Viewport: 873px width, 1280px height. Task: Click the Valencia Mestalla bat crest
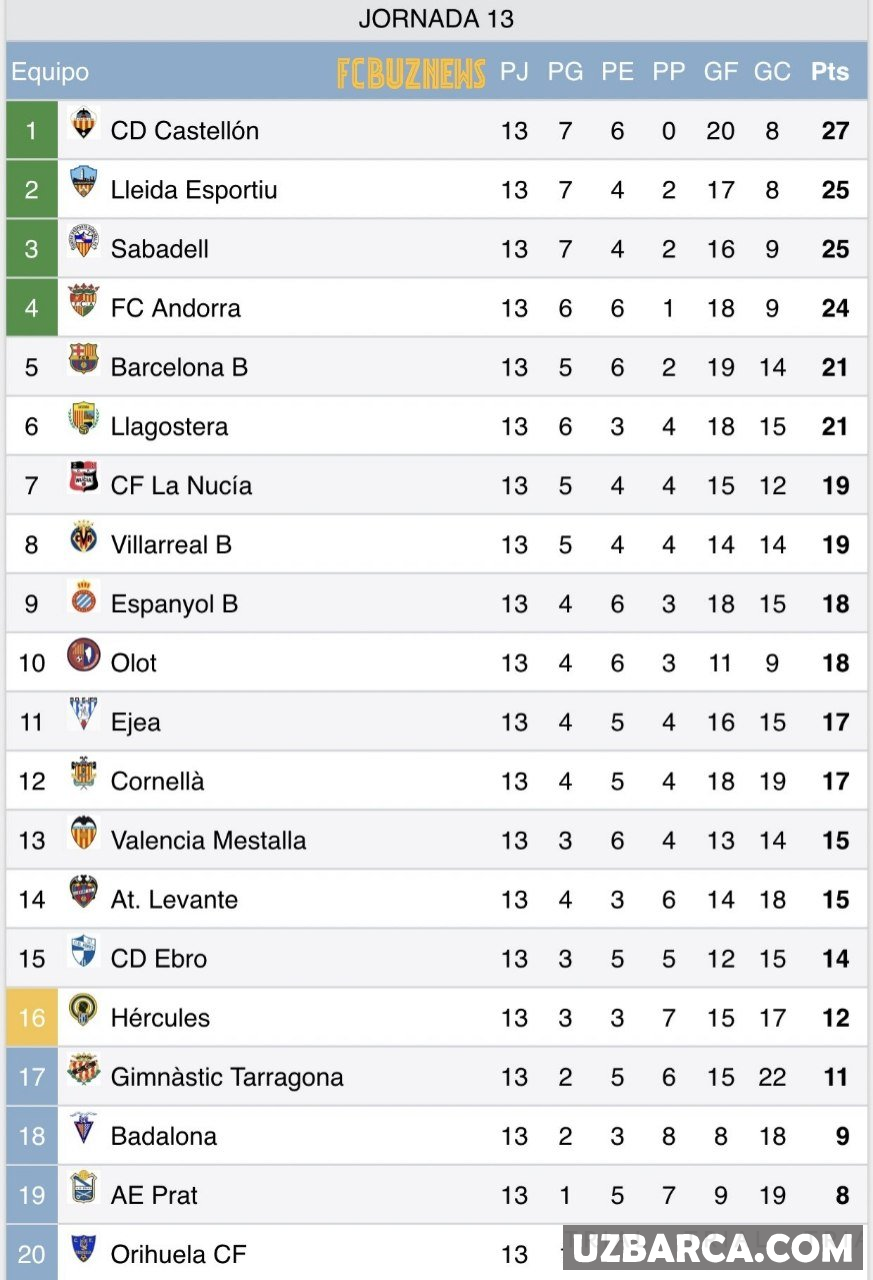point(84,833)
